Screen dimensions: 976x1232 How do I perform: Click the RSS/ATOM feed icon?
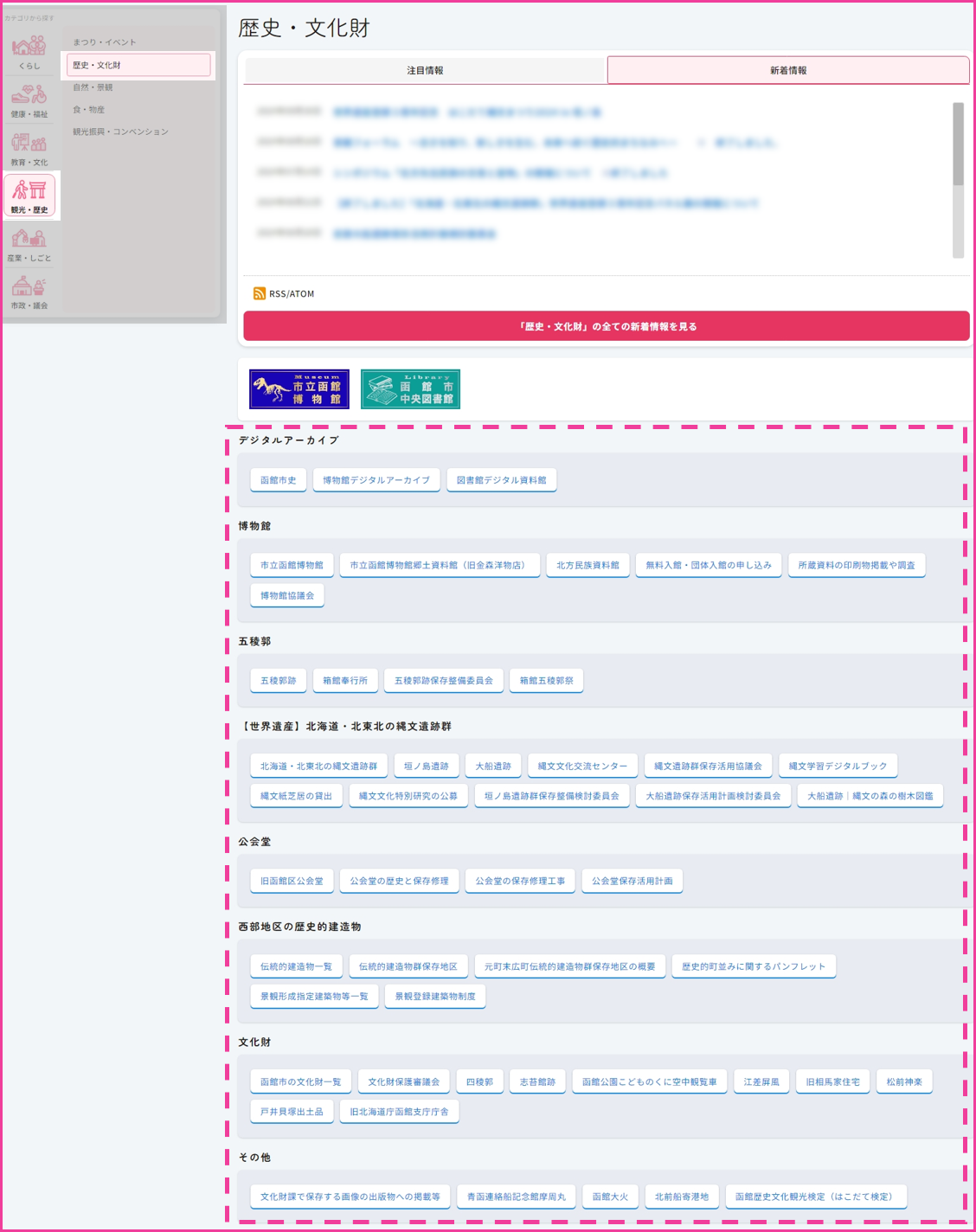(260, 294)
